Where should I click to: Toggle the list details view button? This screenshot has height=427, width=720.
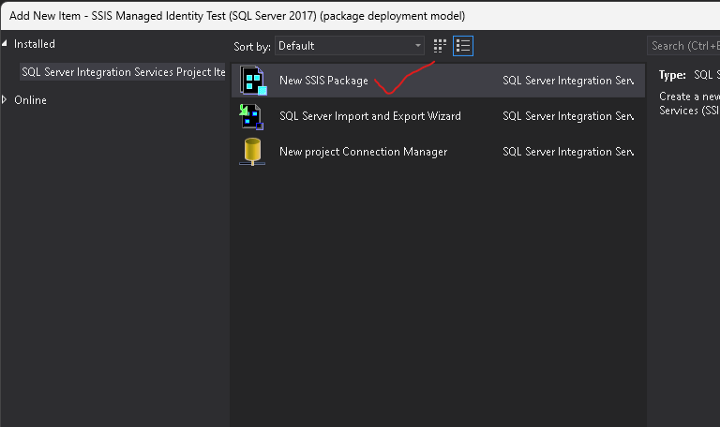tap(463, 46)
